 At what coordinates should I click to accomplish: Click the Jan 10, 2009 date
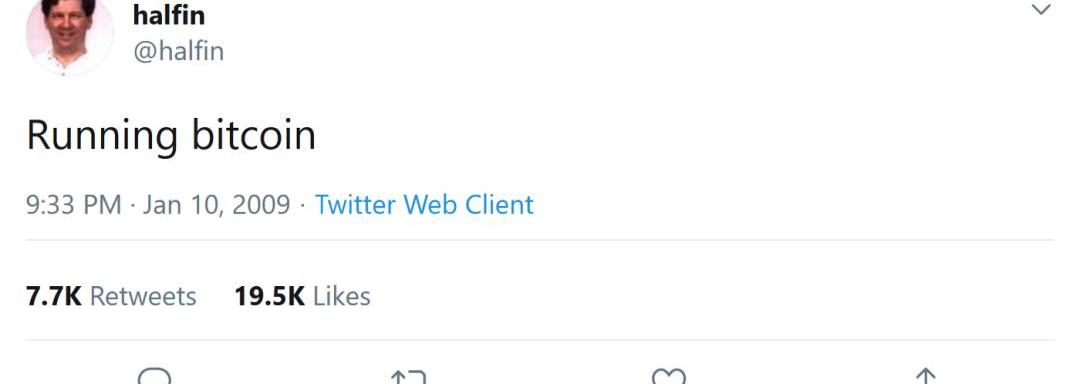(x=216, y=205)
